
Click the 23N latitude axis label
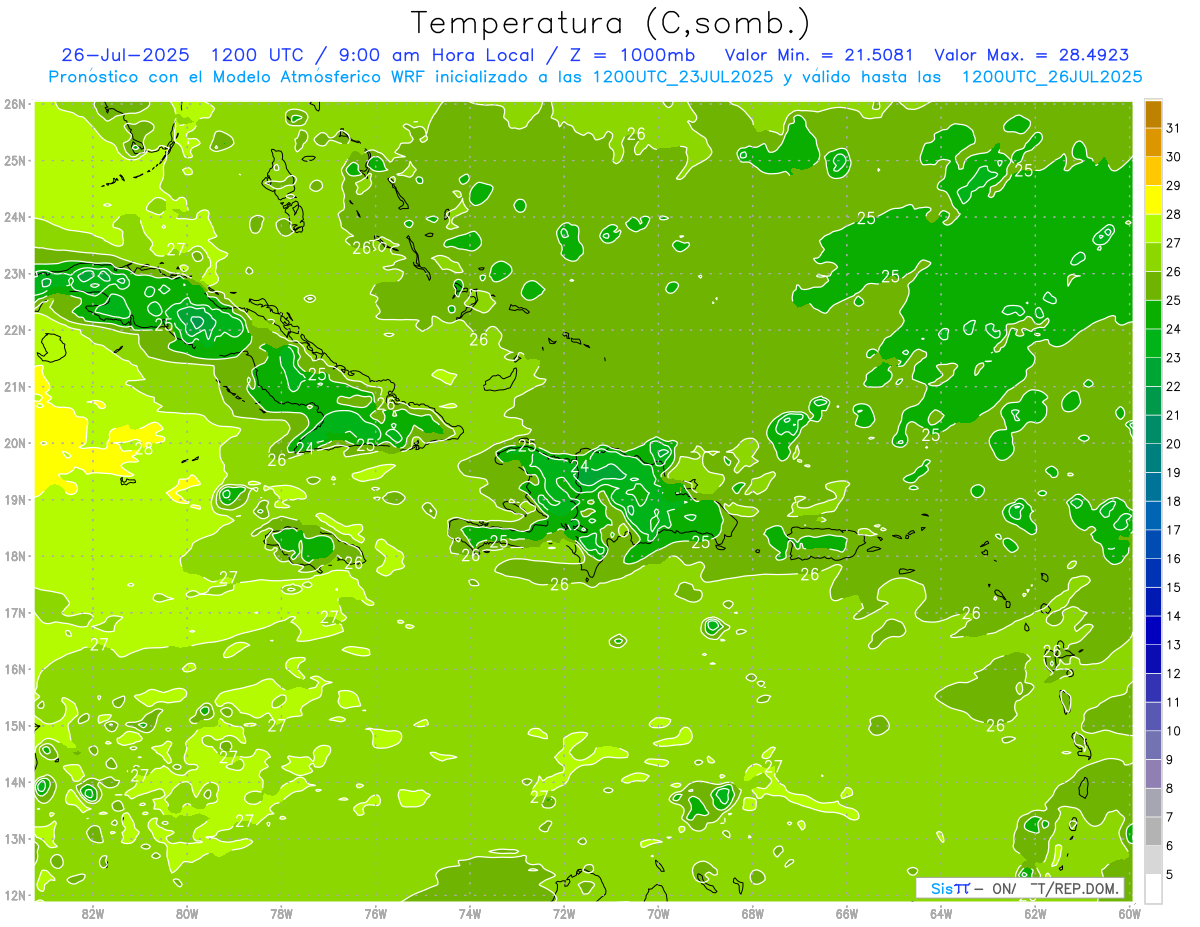[15, 273]
